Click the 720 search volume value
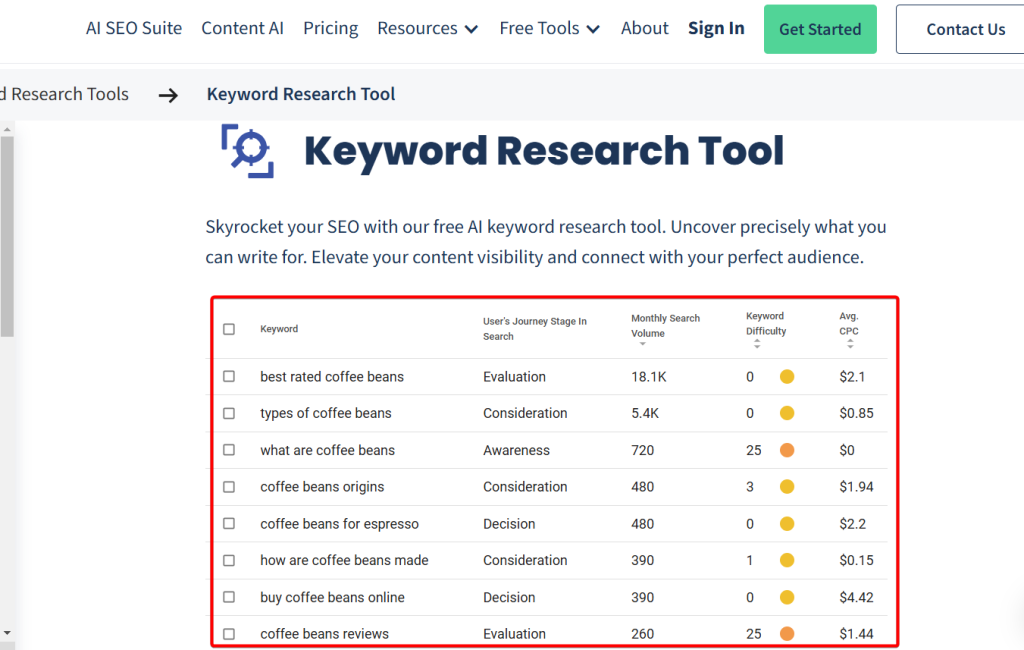Image resolution: width=1024 pixels, height=650 pixels. tap(643, 451)
